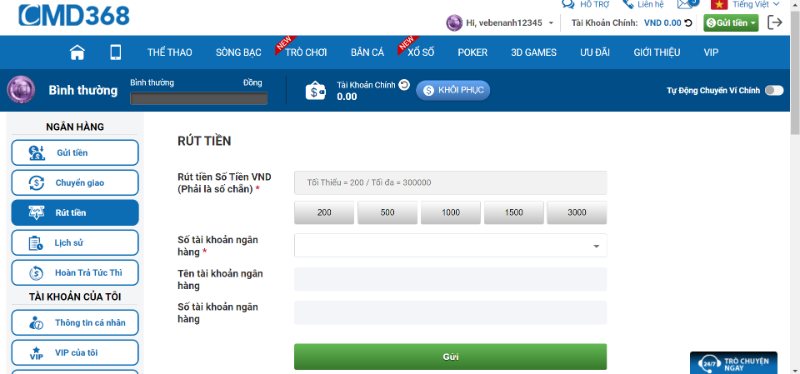Open the username vebenanh12345 dropdown

coord(509,23)
